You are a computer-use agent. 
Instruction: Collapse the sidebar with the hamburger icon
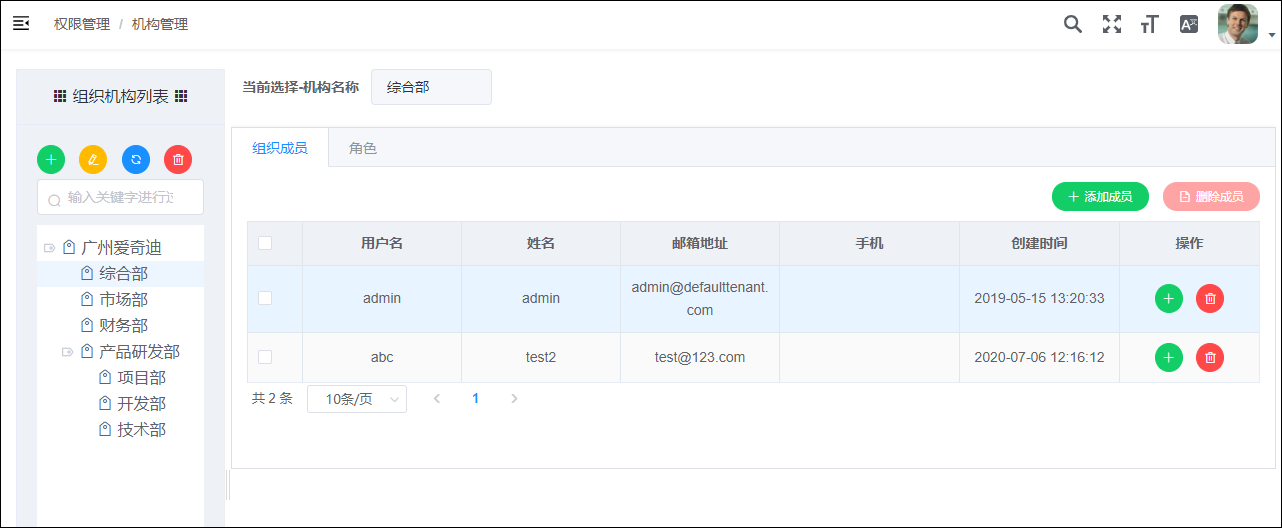click(21, 23)
